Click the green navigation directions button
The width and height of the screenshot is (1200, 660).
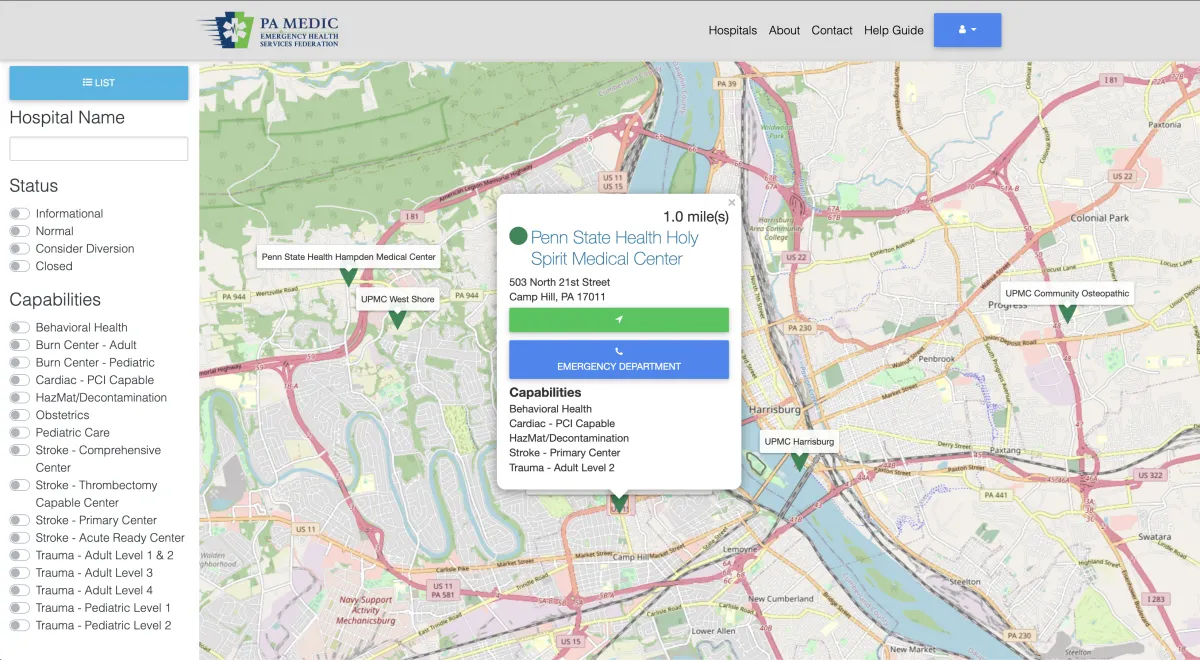pos(619,320)
